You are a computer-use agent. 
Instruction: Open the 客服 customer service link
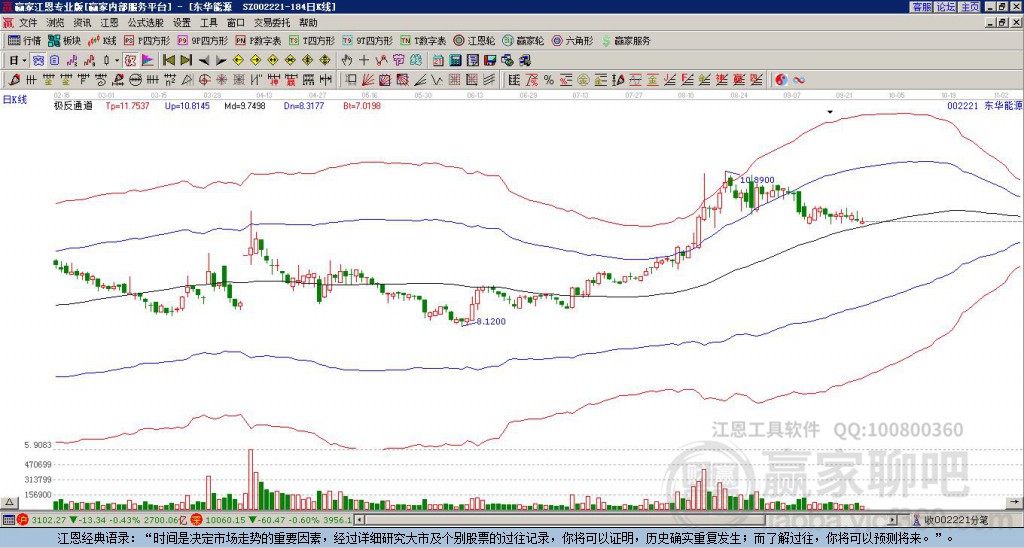921,7
